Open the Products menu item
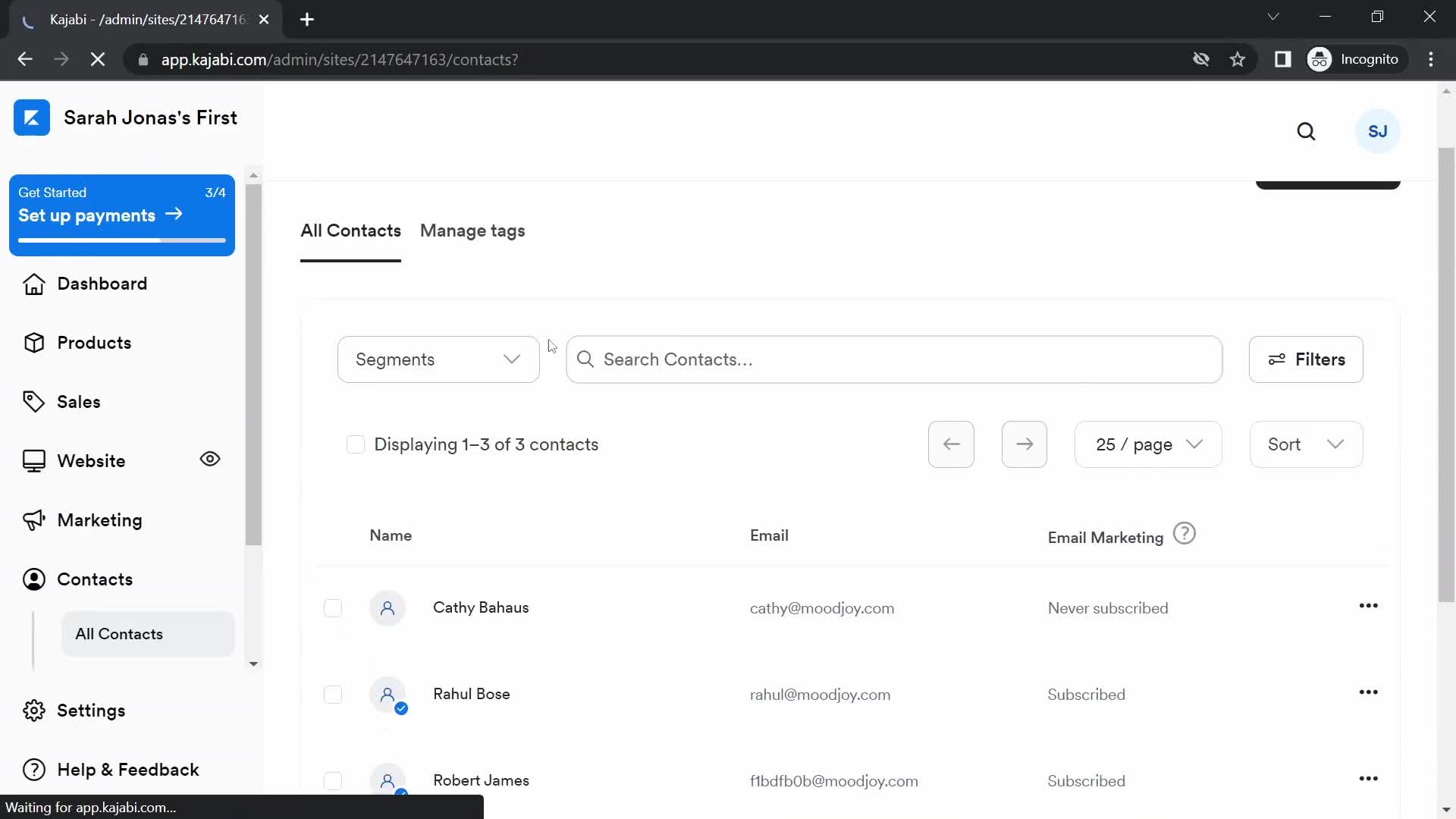This screenshot has width=1456, height=819. point(94,343)
